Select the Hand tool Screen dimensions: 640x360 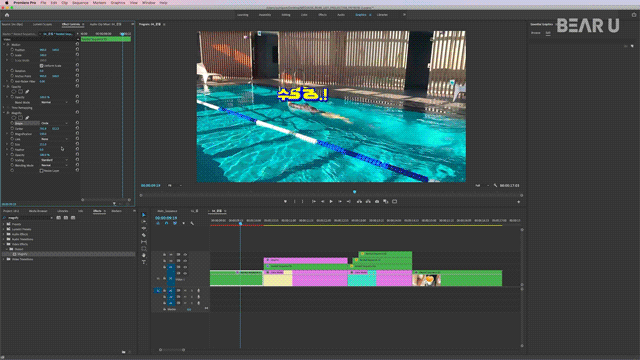click(144, 256)
